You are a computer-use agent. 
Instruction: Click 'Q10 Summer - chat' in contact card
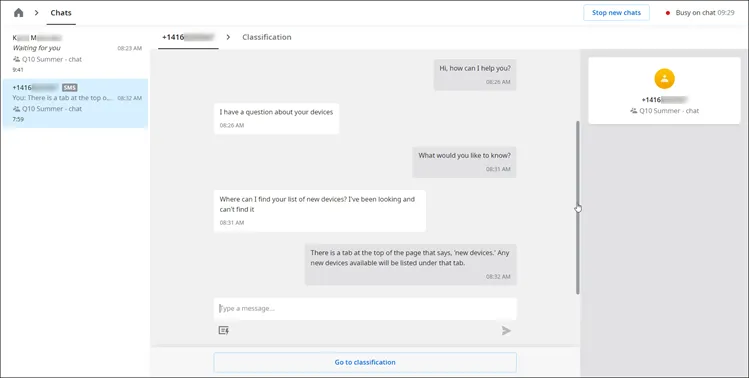[669, 111]
